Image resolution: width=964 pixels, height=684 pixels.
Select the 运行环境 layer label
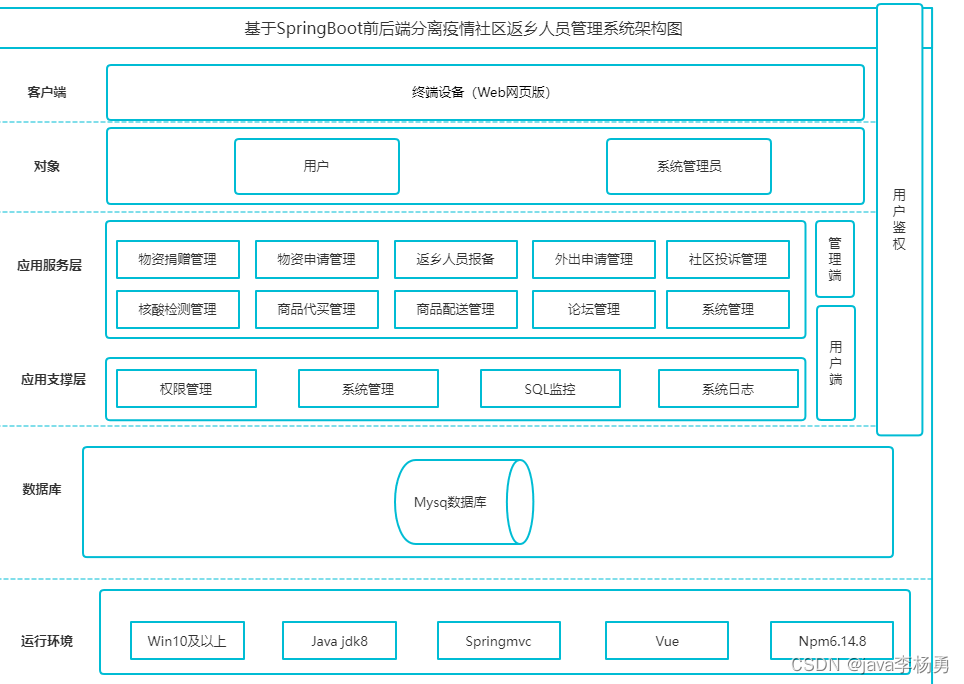point(47,641)
